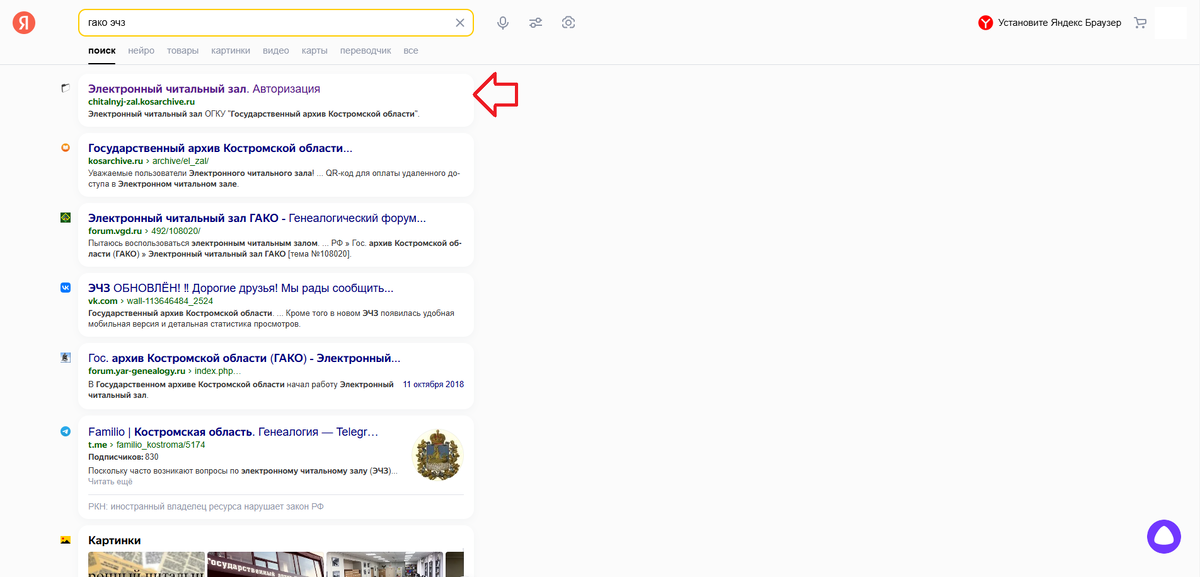
Task: Click forum.yar-genealogy.ru domain link
Action: pos(136,371)
